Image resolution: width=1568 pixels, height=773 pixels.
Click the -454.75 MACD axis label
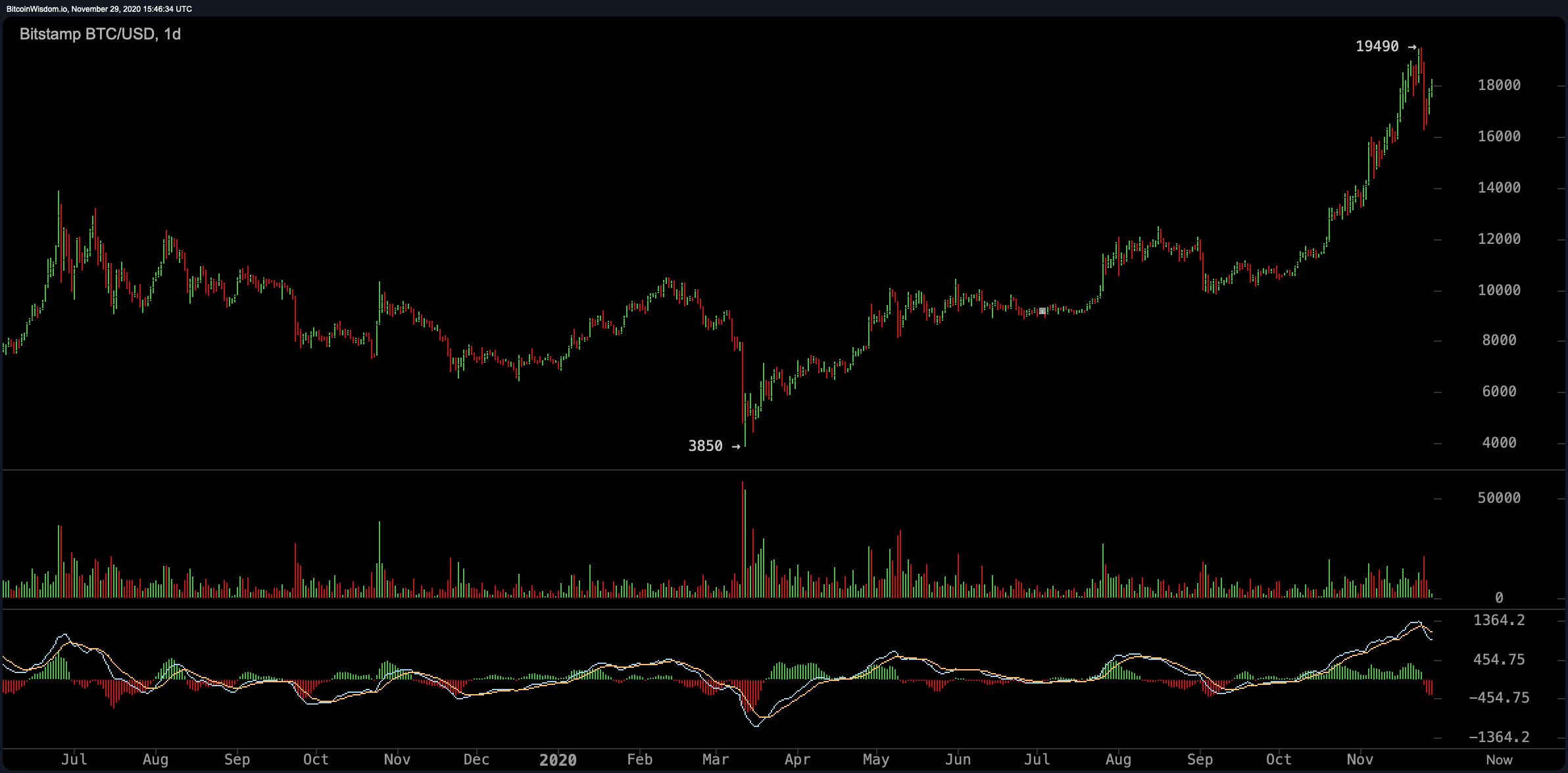pos(1499,698)
